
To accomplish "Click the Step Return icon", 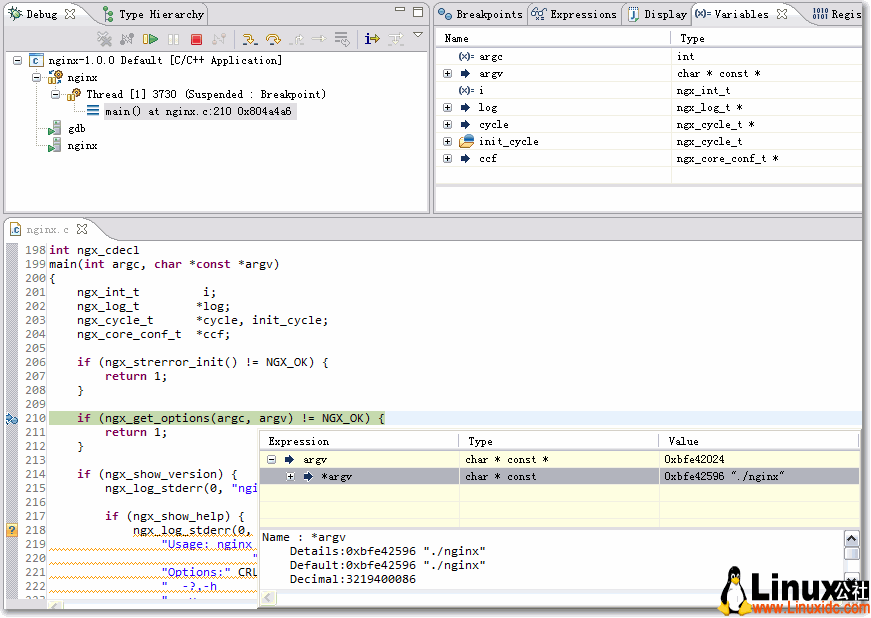I will point(296,39).
